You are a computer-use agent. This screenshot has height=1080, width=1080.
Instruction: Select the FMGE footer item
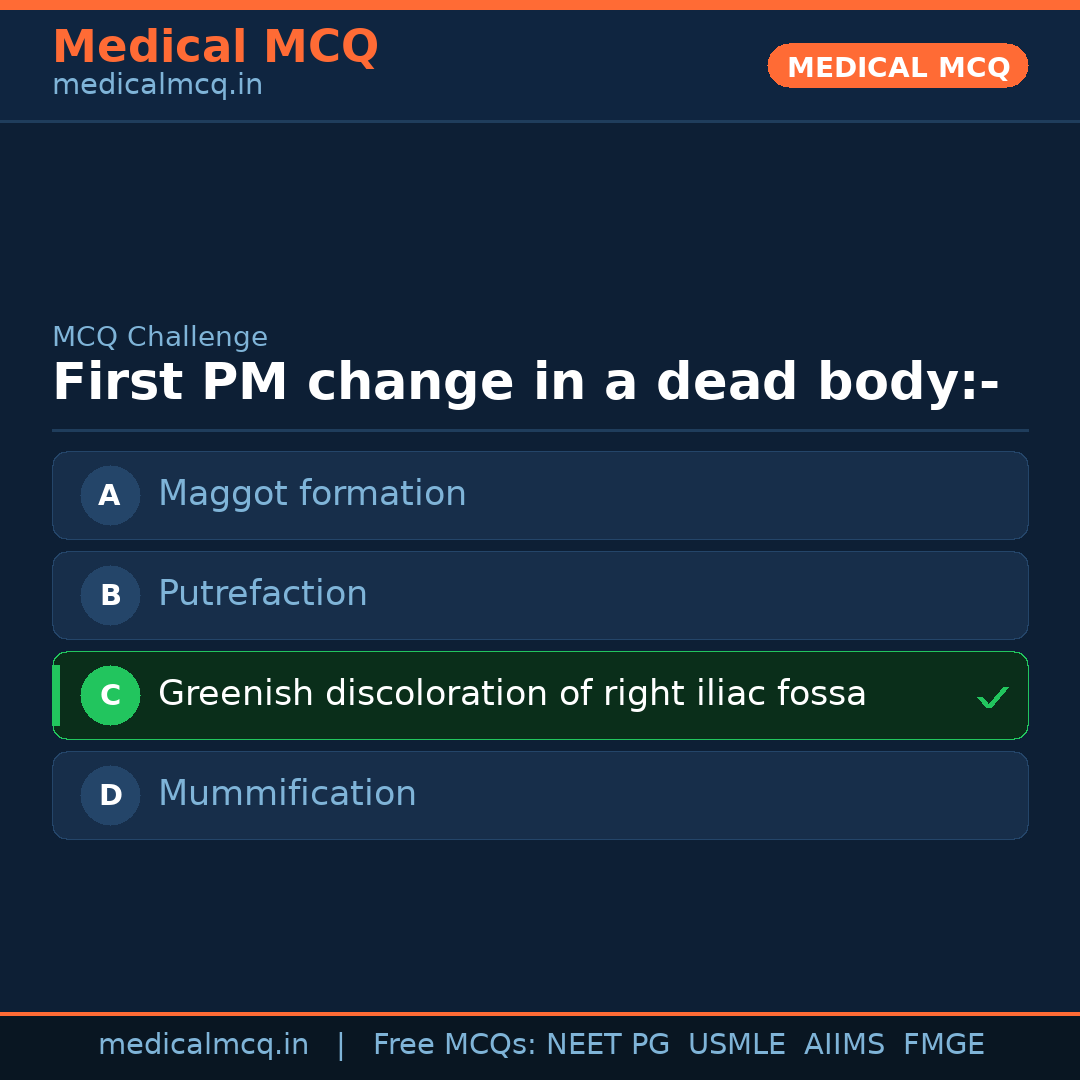click(x=943, y=1045)
